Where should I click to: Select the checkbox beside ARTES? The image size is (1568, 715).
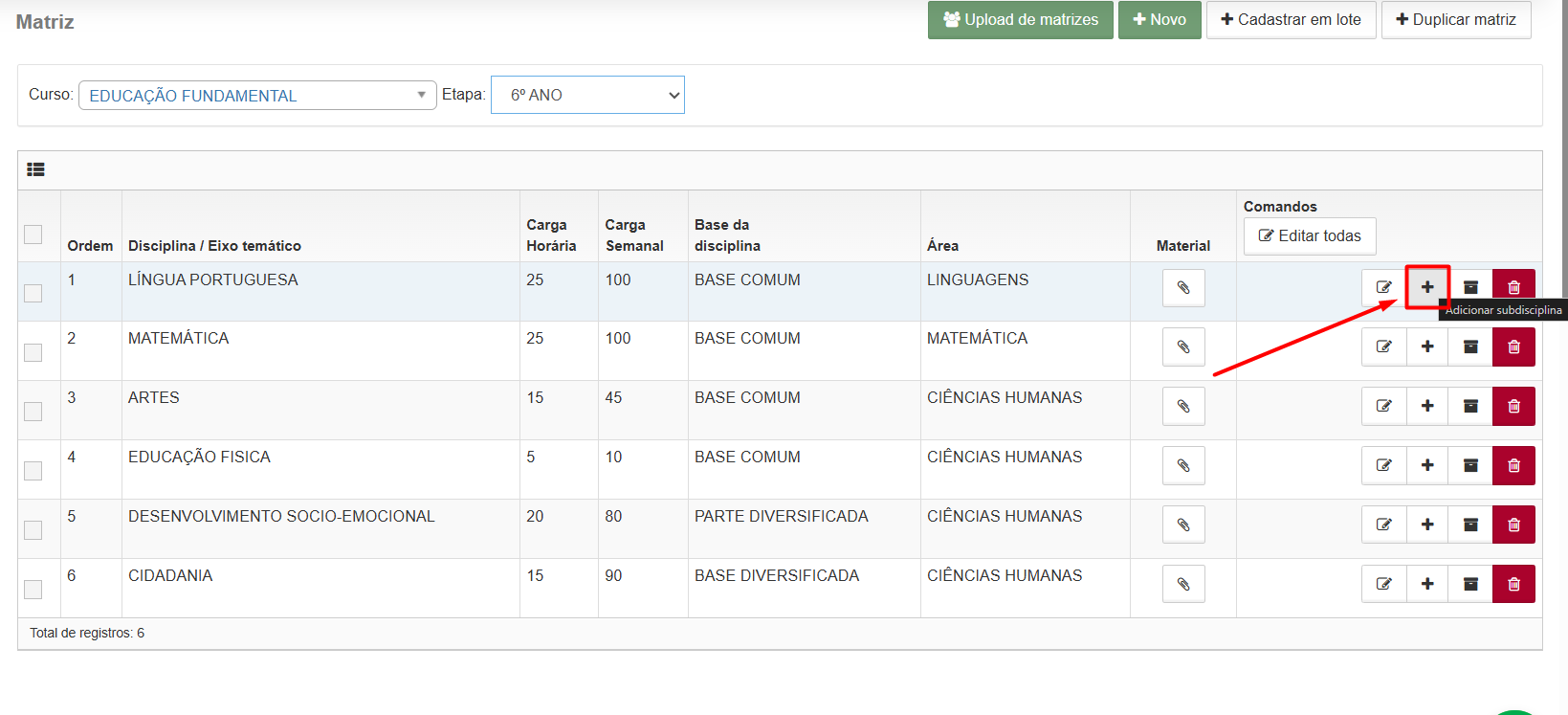33,412
